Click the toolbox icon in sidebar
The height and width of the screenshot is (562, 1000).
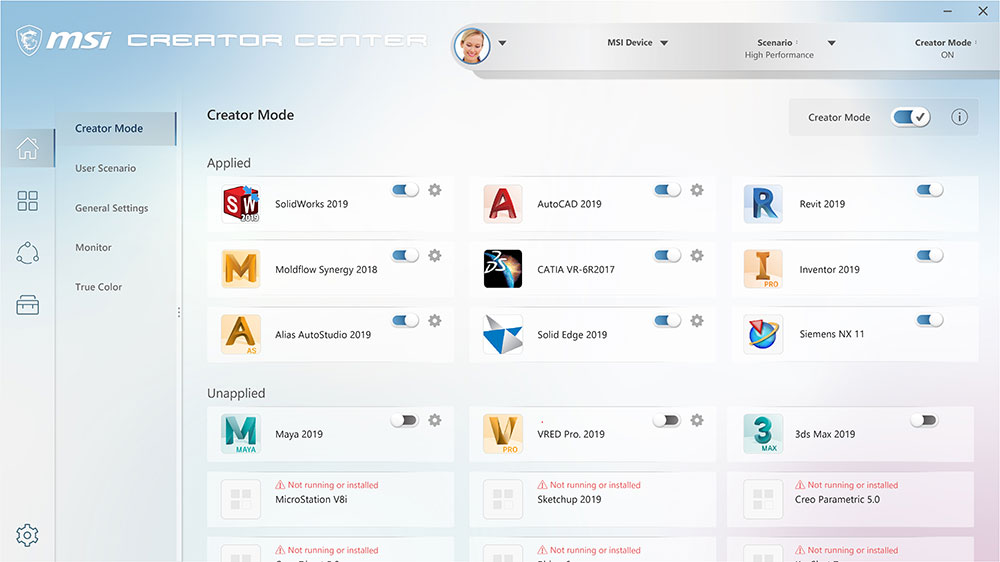[x=28, y=305]
